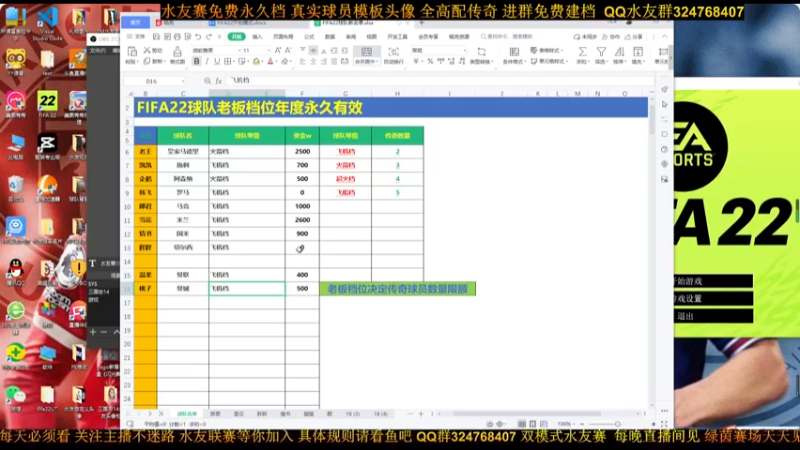The height and width of the screenshot is (450, 800).
Task: Switch to the Insert ribbon tab
Action: click(x=257, y=37)
